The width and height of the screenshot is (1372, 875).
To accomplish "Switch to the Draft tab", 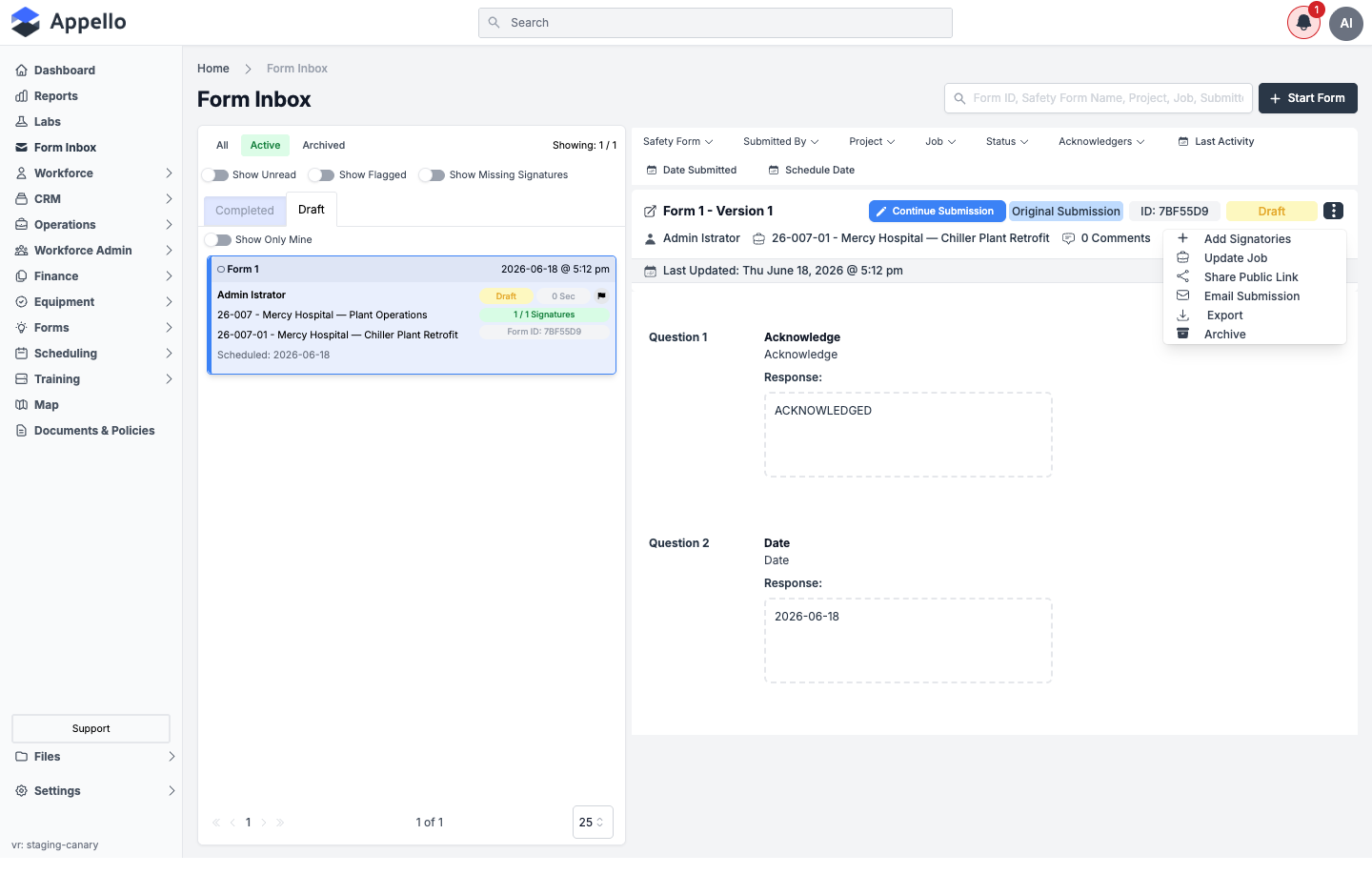I will [312, 210].
